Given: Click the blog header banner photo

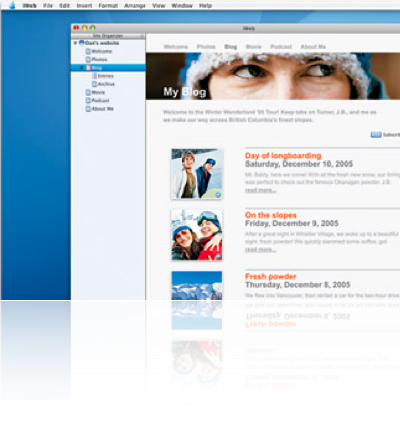Looking at the screenshot, I should point(273,76).
